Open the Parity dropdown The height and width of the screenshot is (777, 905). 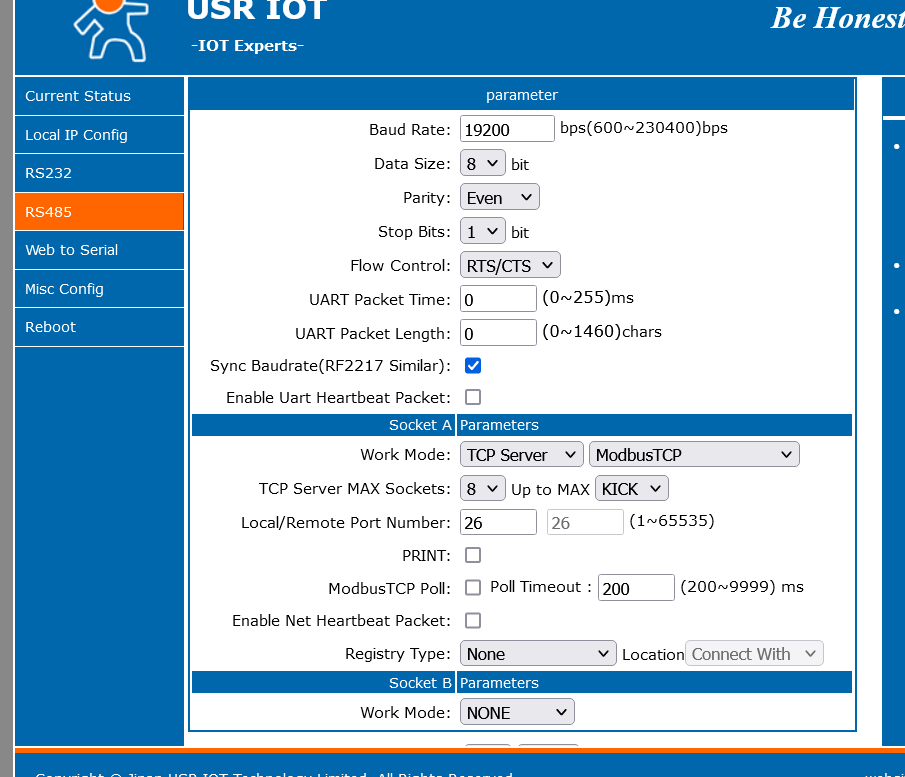[x=499, y=198]
